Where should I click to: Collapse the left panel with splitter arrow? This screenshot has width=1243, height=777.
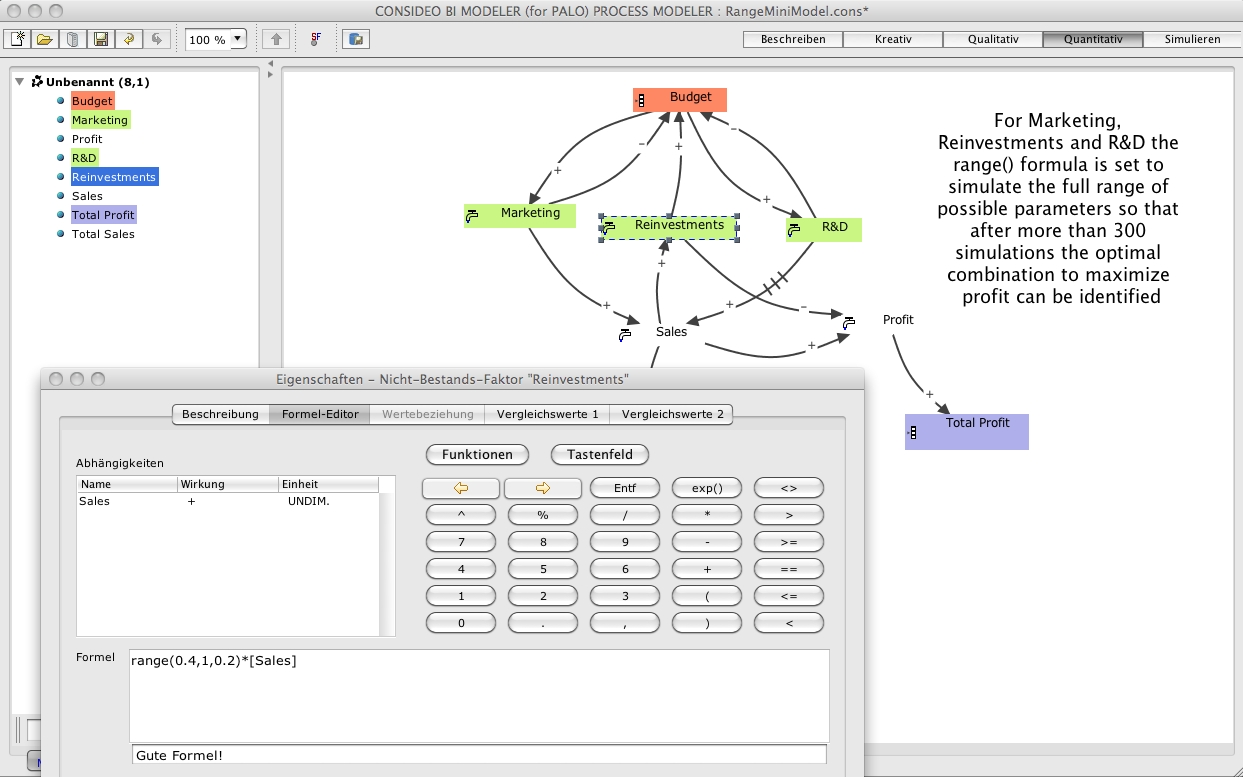click(x=270, y=64)
